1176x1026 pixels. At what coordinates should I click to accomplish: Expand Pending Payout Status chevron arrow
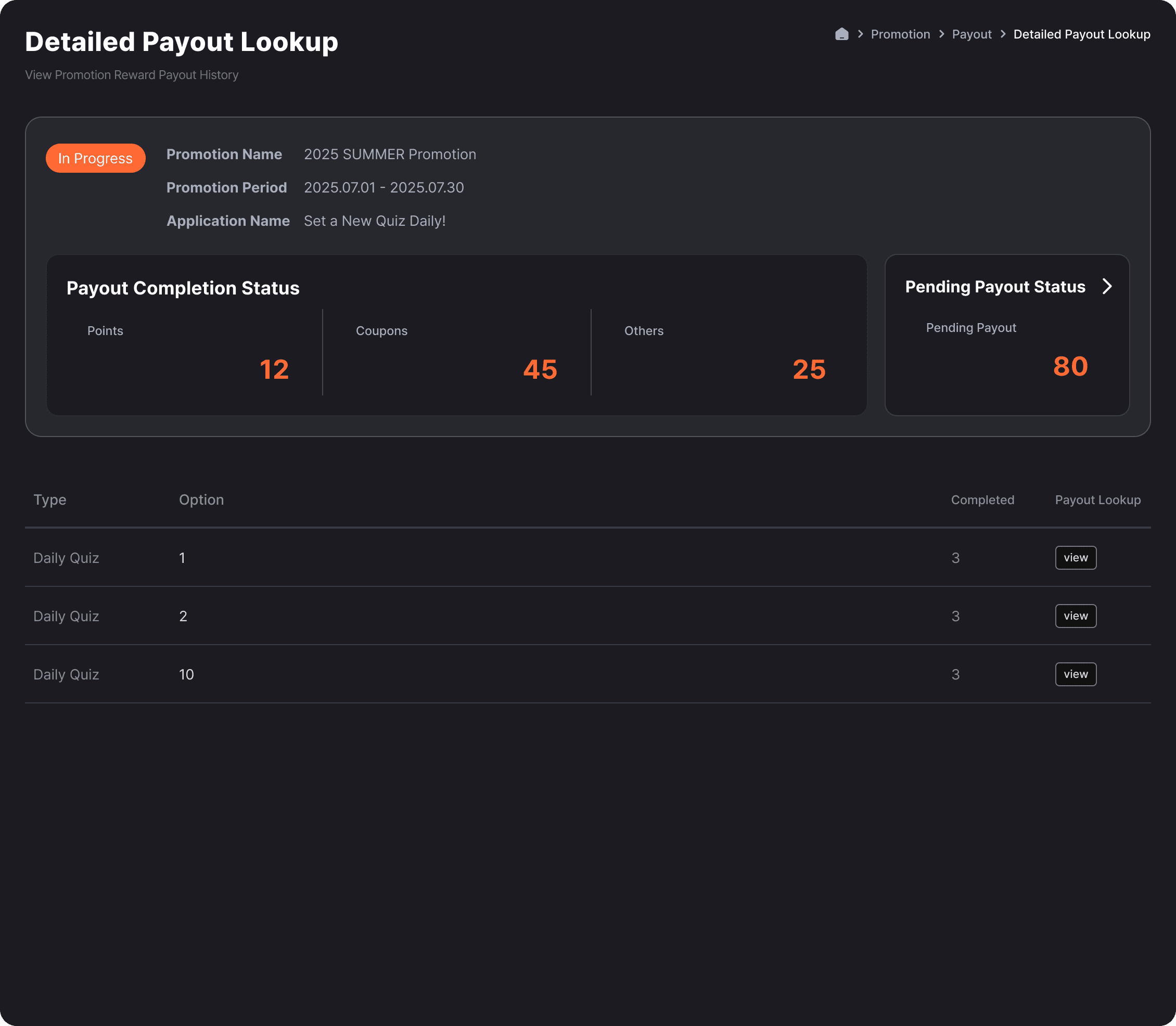1107,286
